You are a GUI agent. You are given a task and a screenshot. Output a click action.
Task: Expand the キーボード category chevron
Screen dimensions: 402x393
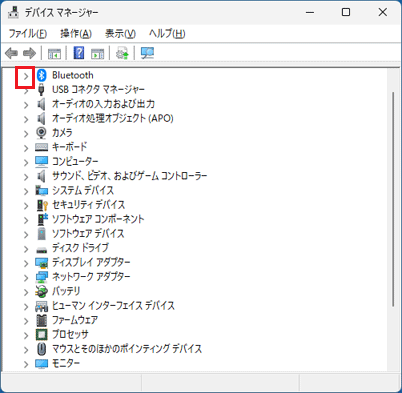[26, 148]
